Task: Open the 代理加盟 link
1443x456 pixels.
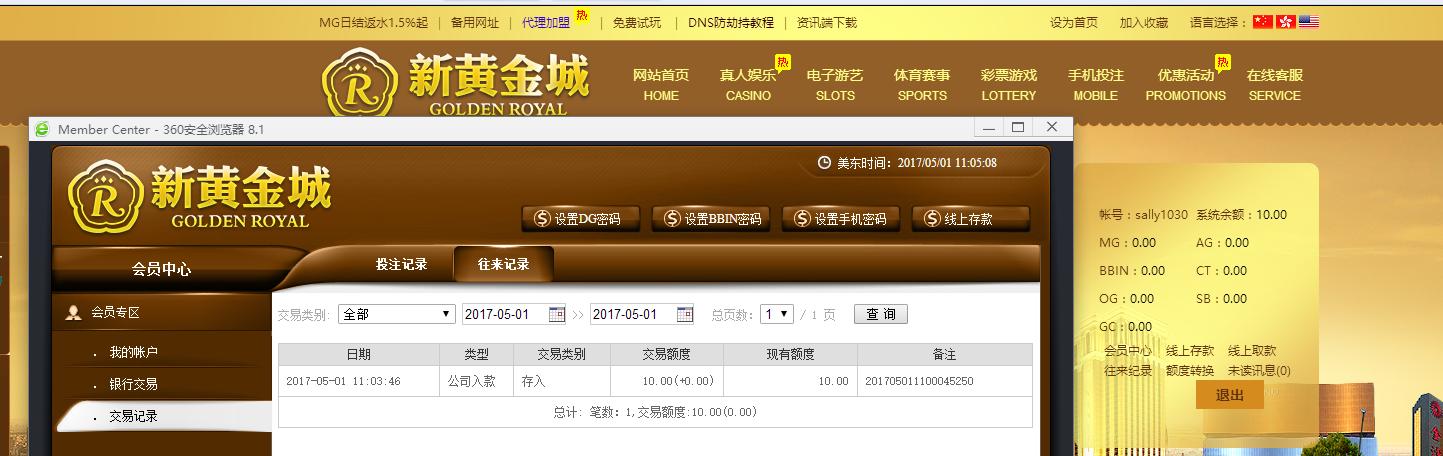Action: tap(546, 22)
